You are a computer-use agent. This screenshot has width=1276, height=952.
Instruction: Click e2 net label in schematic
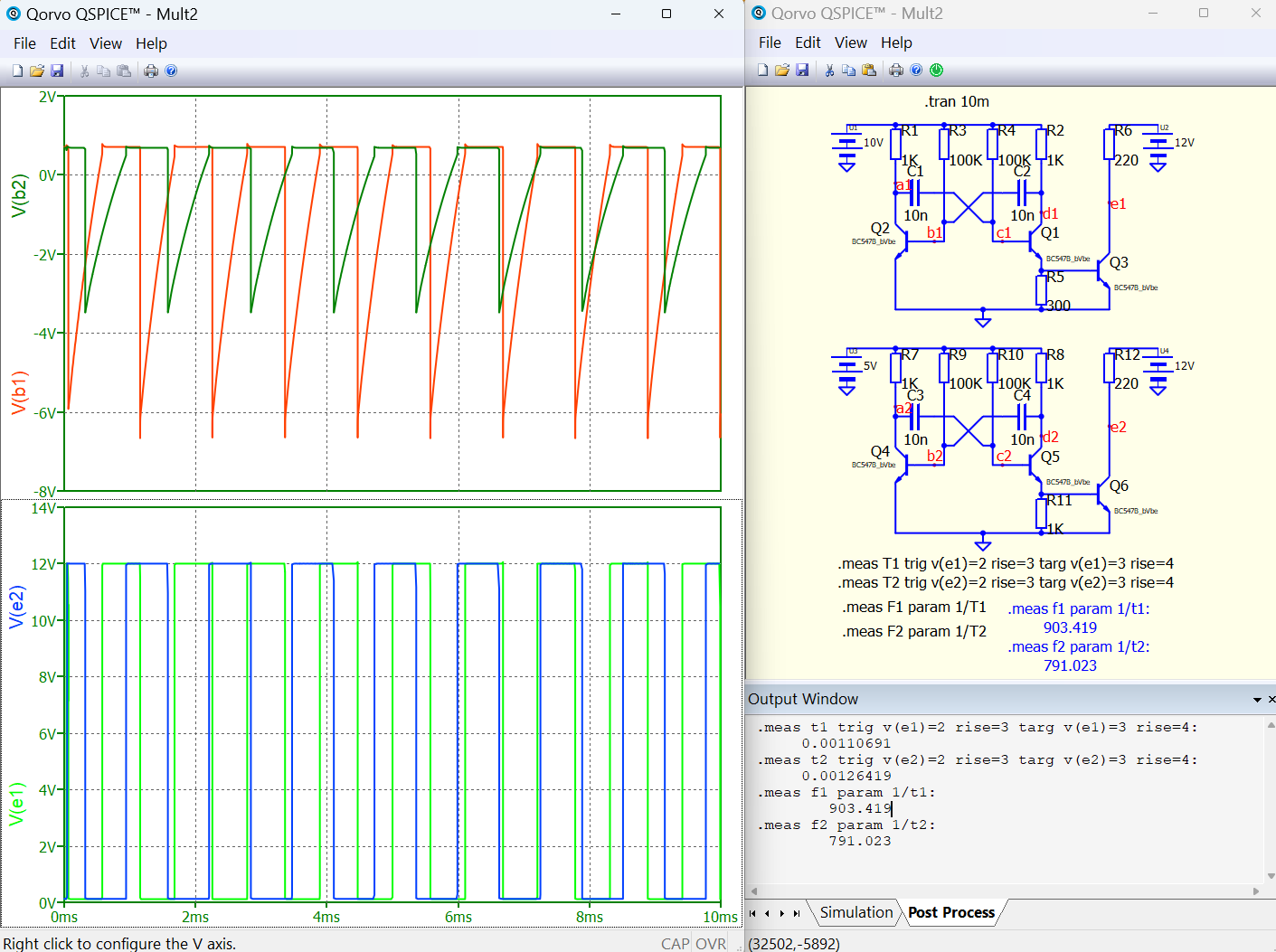[x=1119, y=427]
